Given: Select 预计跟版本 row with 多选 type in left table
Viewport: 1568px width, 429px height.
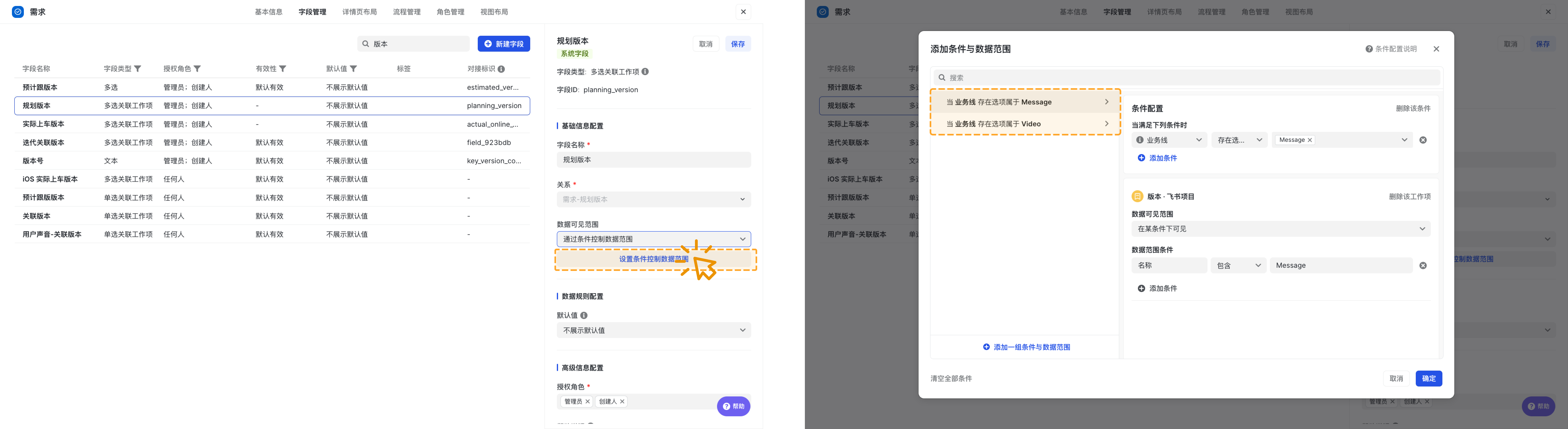Looking at the screenshot, I should coord(272,88).
